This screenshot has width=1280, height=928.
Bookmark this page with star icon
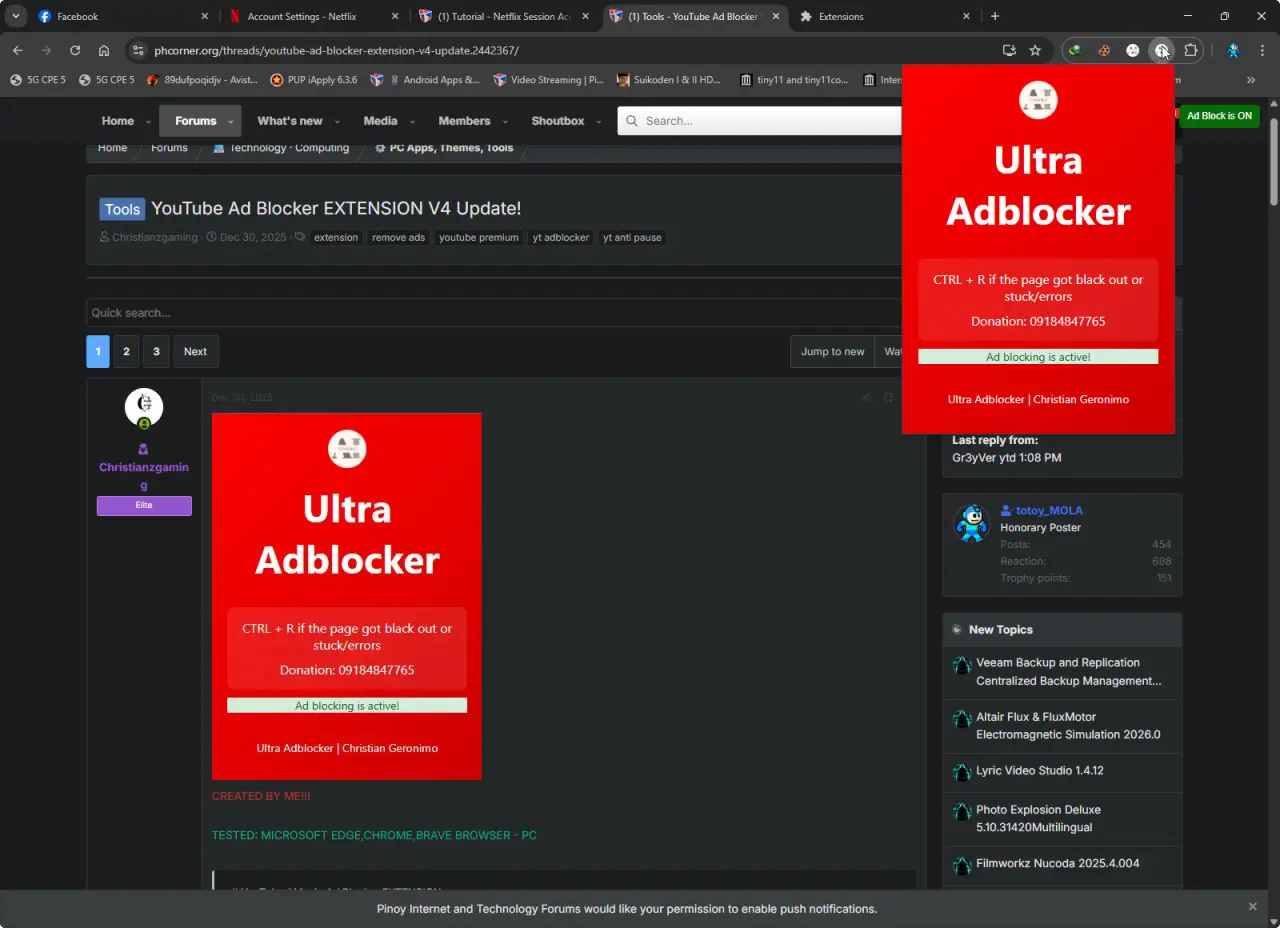pyautogui.click(x=1035, y=50)
